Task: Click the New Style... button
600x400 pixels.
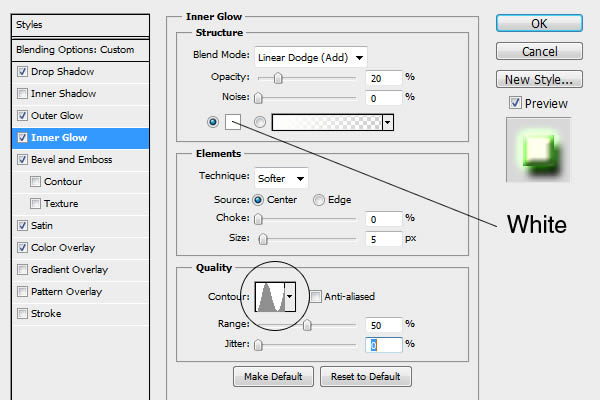Action: (539, 79)
